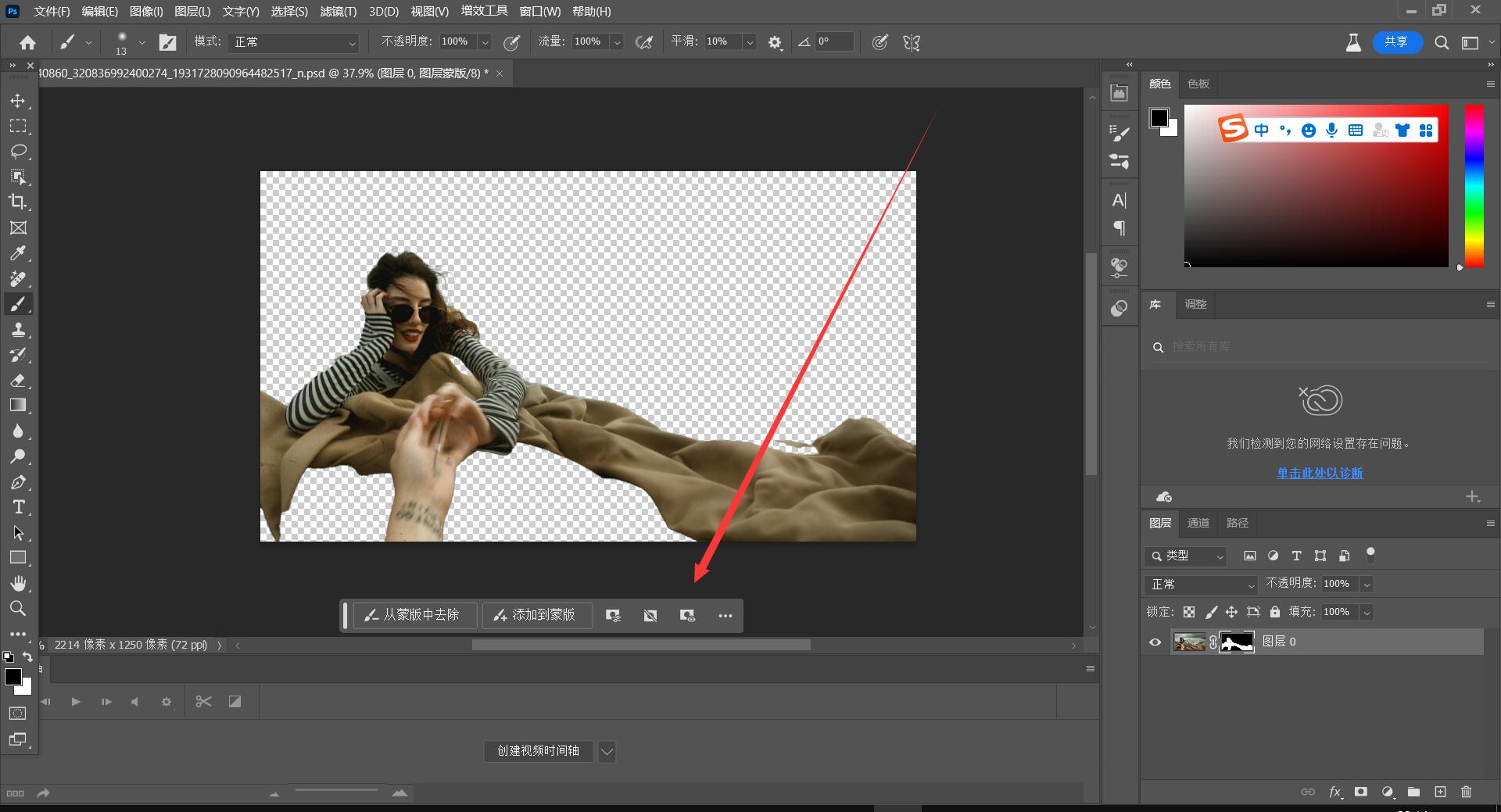Toggle pressure for size button

879,43
